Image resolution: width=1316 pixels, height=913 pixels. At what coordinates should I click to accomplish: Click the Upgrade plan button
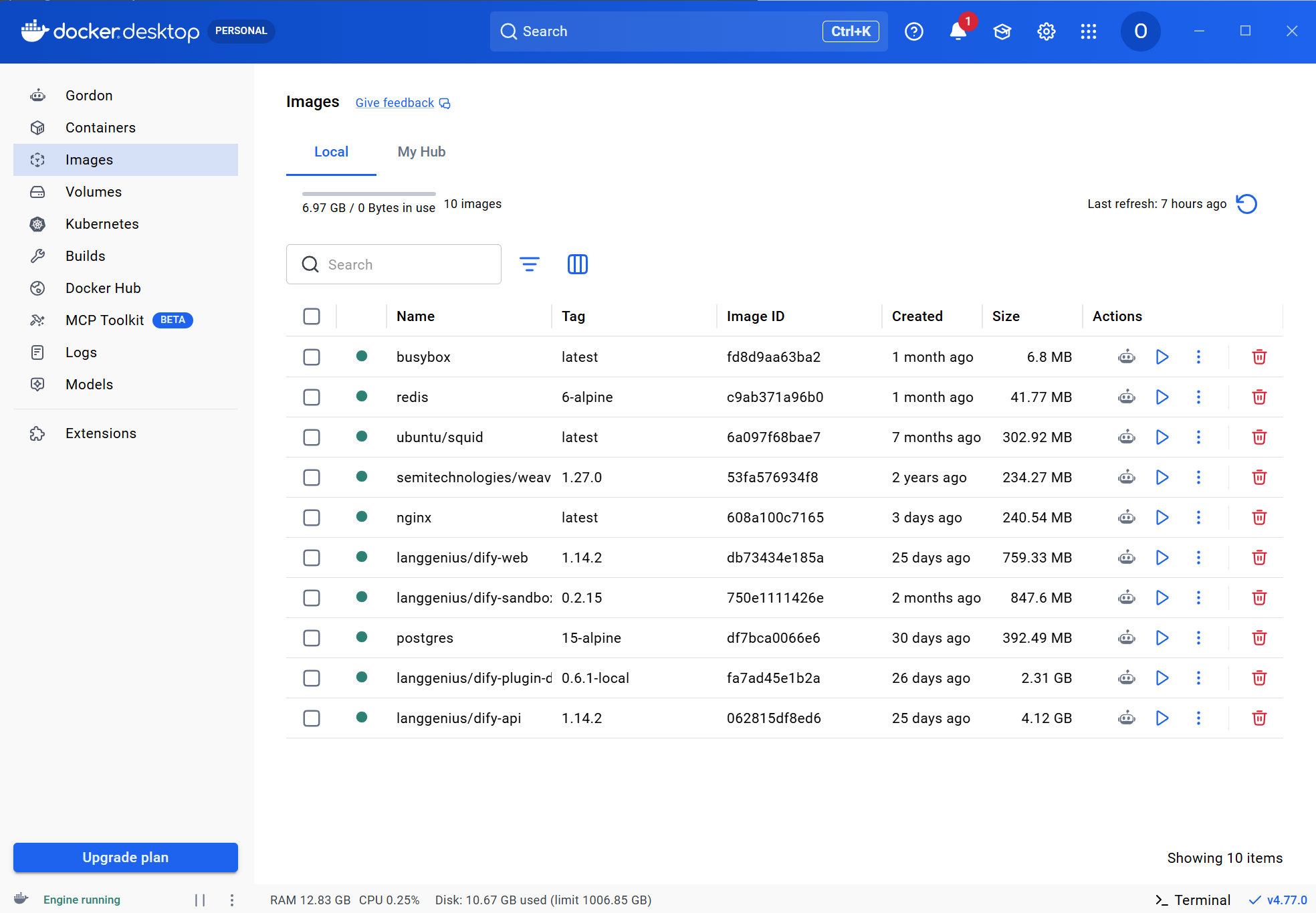(x=126, y=857)
